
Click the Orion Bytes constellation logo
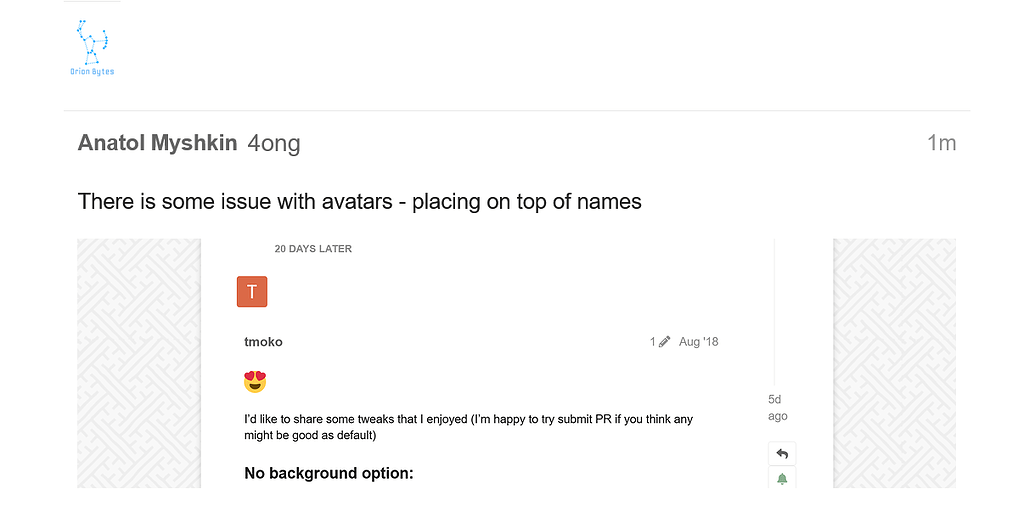tap(92, 48)
